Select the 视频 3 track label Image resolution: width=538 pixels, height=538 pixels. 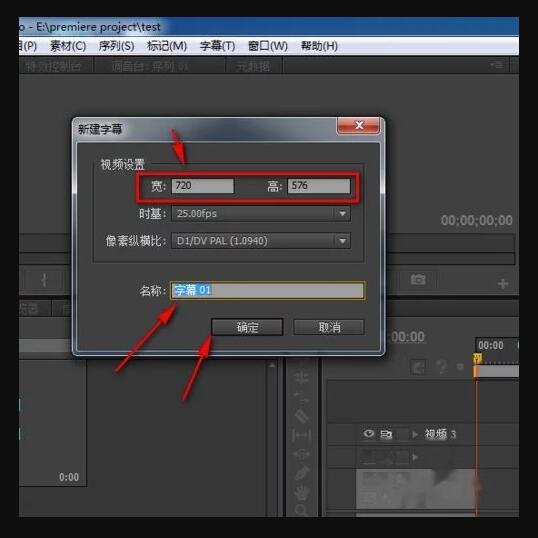tap(440, 434)
